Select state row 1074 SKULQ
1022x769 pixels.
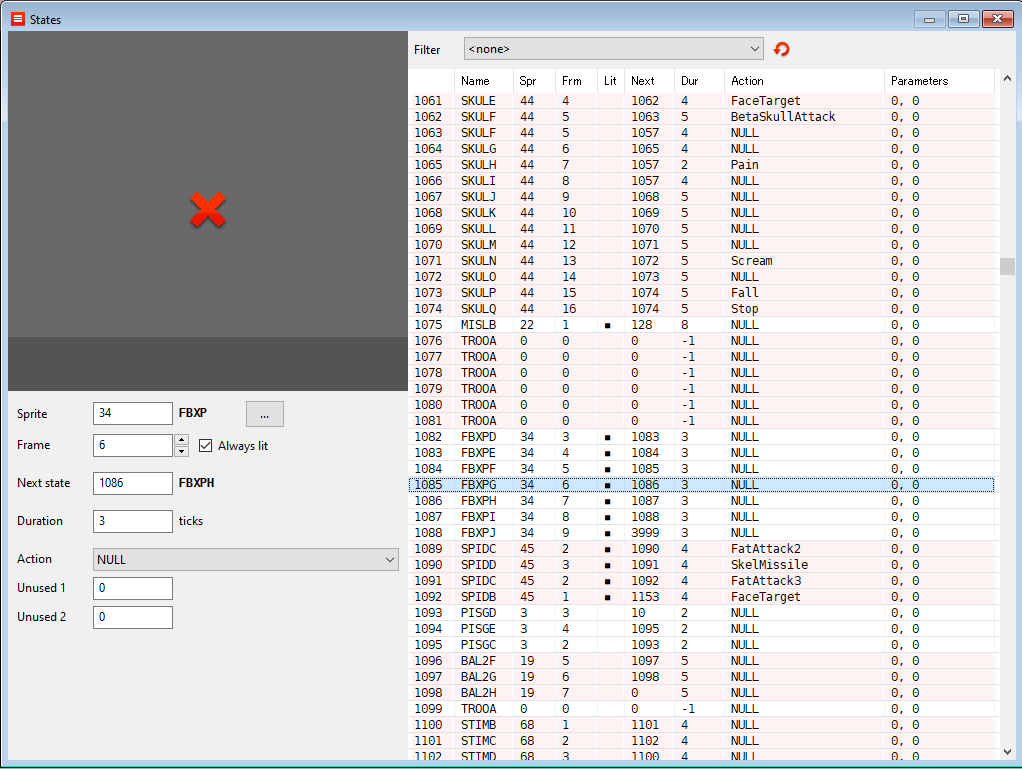click(701, 309)
